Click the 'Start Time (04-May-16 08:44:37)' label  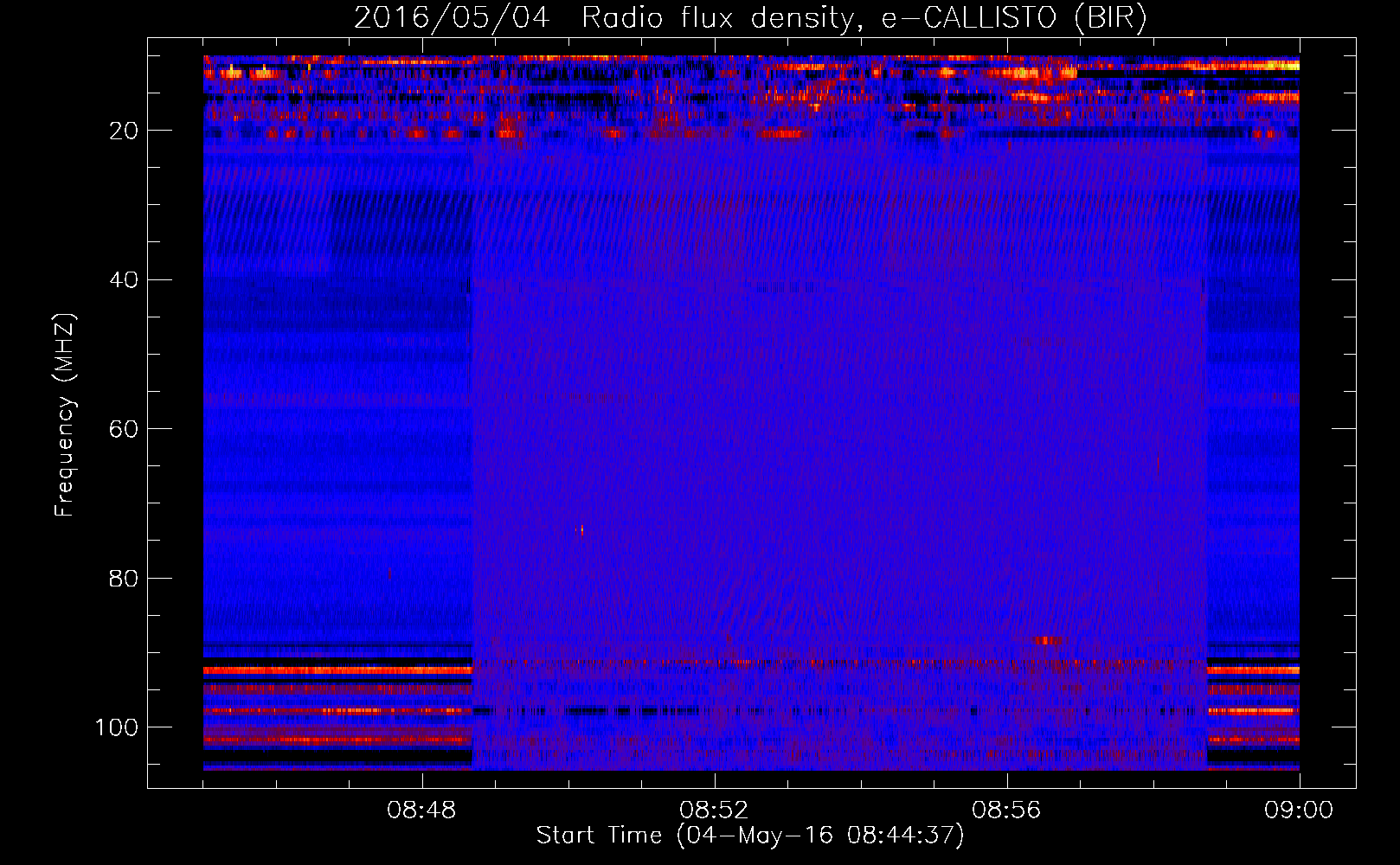(x=749, y=836)
